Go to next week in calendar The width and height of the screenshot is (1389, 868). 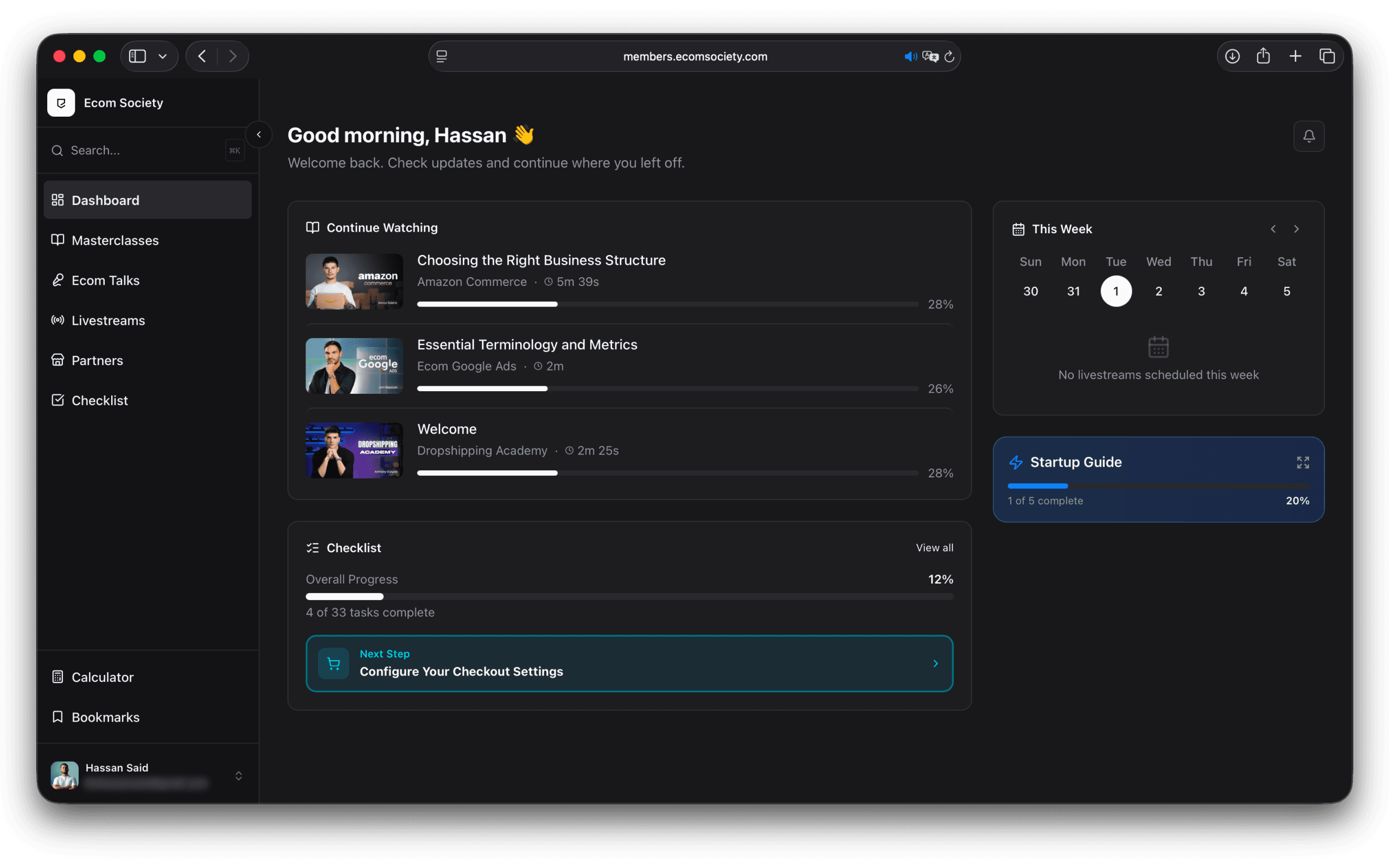click(x=1296, y=229)
